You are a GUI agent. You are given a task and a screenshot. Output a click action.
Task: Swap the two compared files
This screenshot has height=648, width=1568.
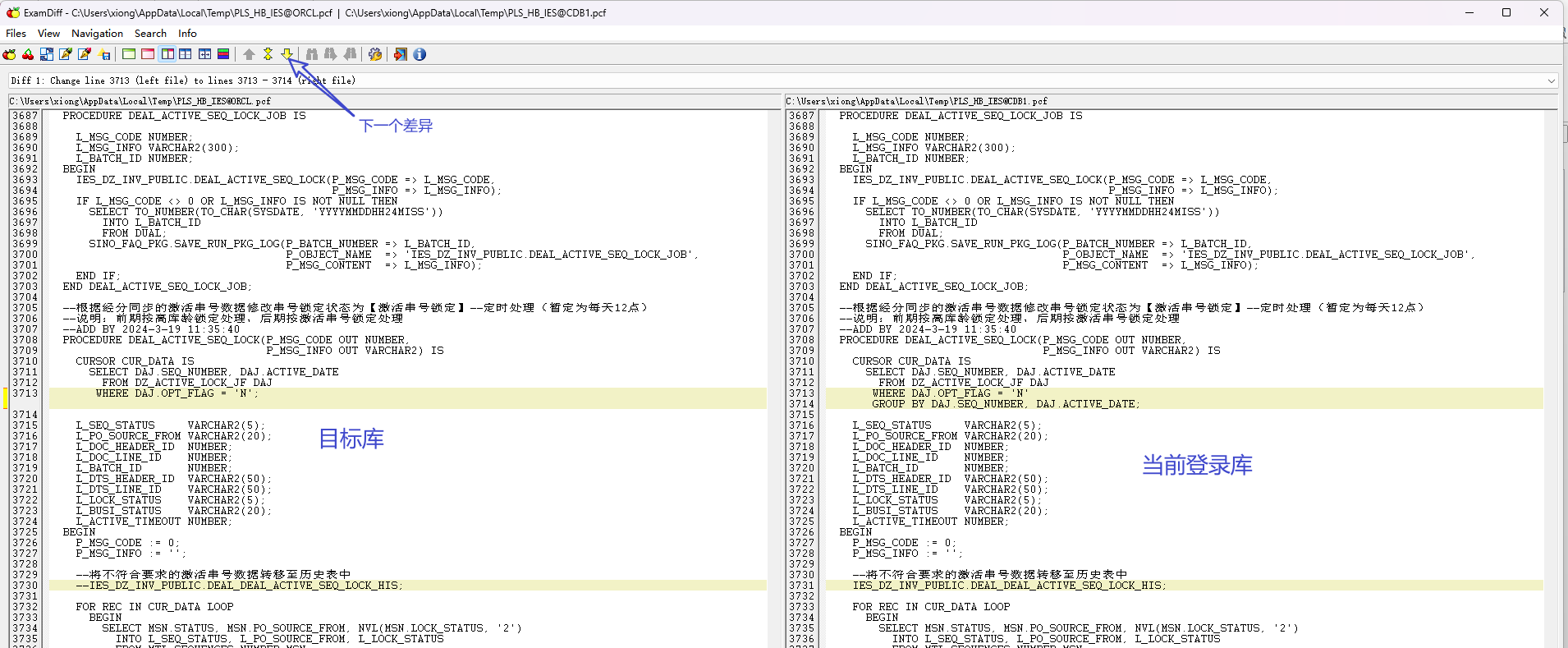(47, 54)
